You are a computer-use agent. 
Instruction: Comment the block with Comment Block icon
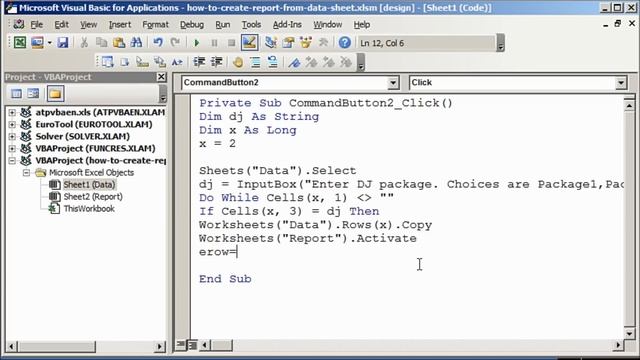256,62
